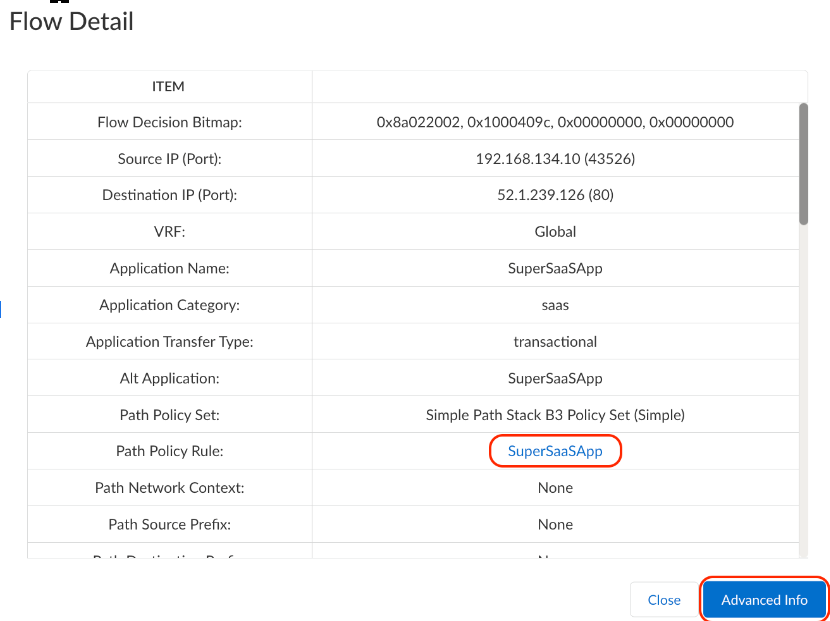This screenshot has height=621, width=830.
Task: Click the Alt Application row
Action: click(x=555, y=378)
